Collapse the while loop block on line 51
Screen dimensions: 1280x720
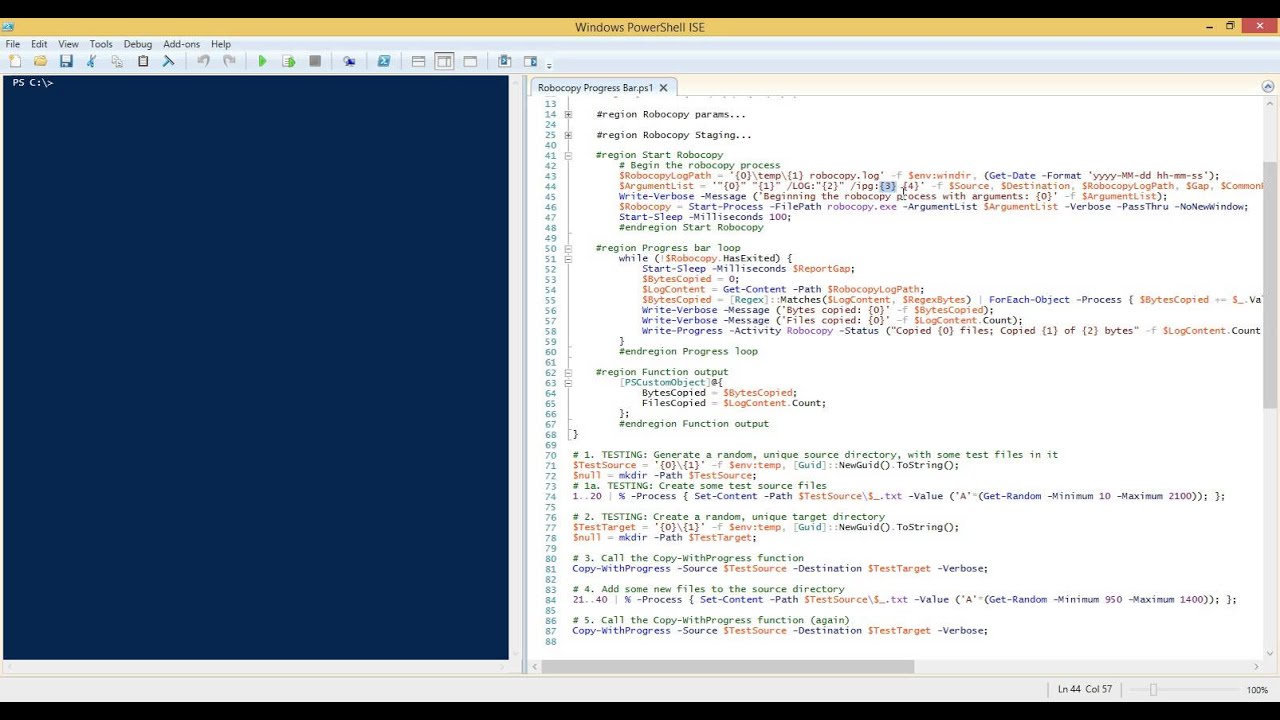pyautogui.click(x=568, y=258)
